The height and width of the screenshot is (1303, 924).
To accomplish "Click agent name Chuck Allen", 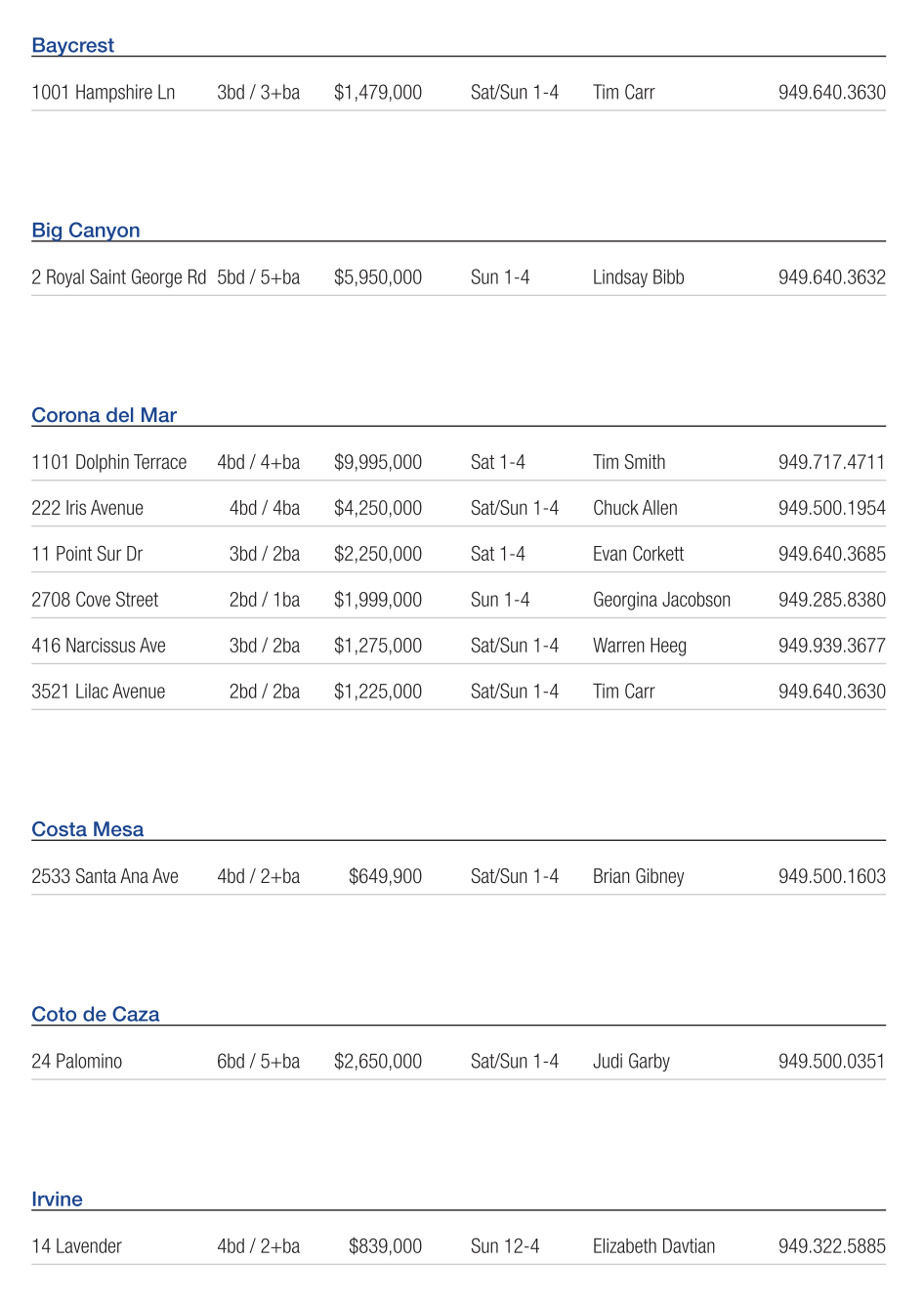I will (x=635, y=508).
